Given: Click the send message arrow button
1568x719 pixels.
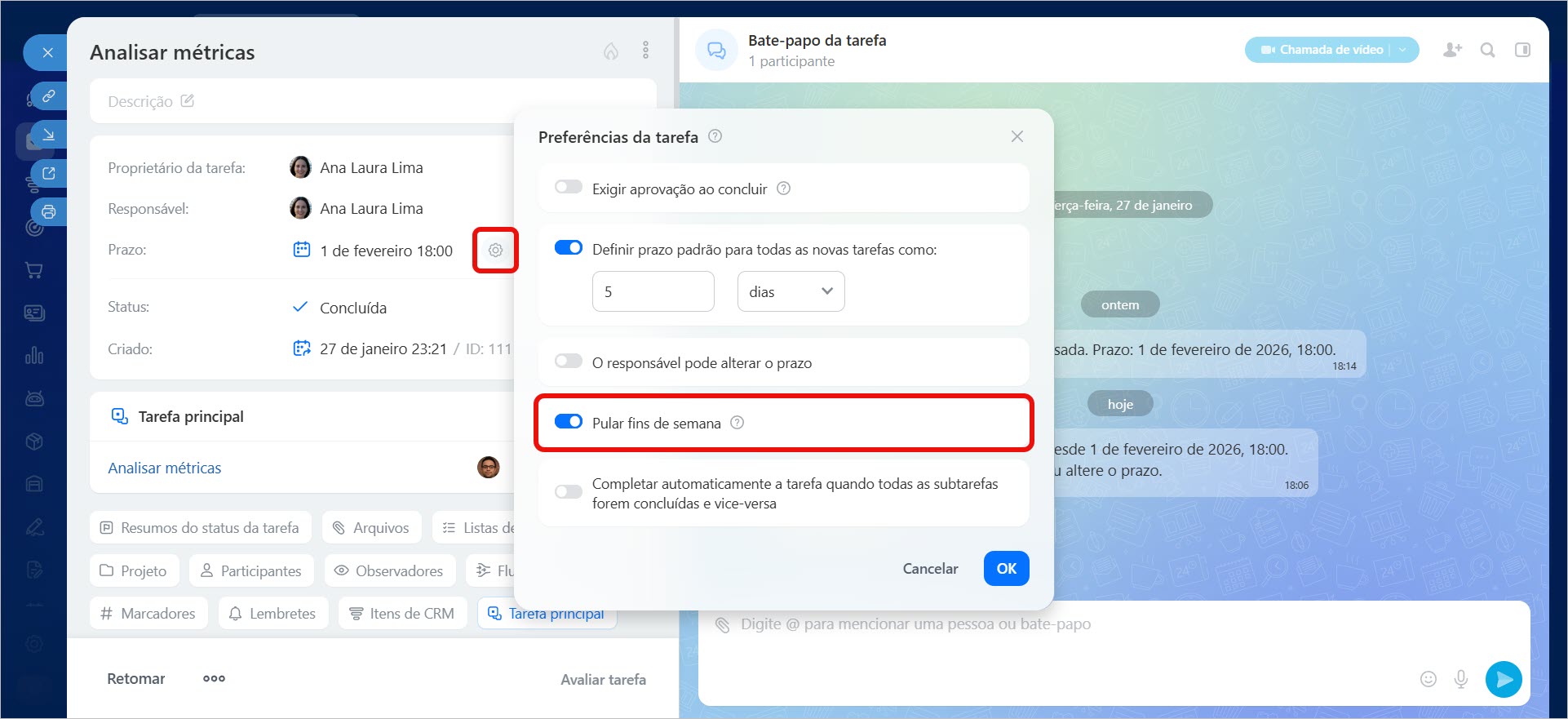Looking at the screenshot, I should pos(1504,679).
